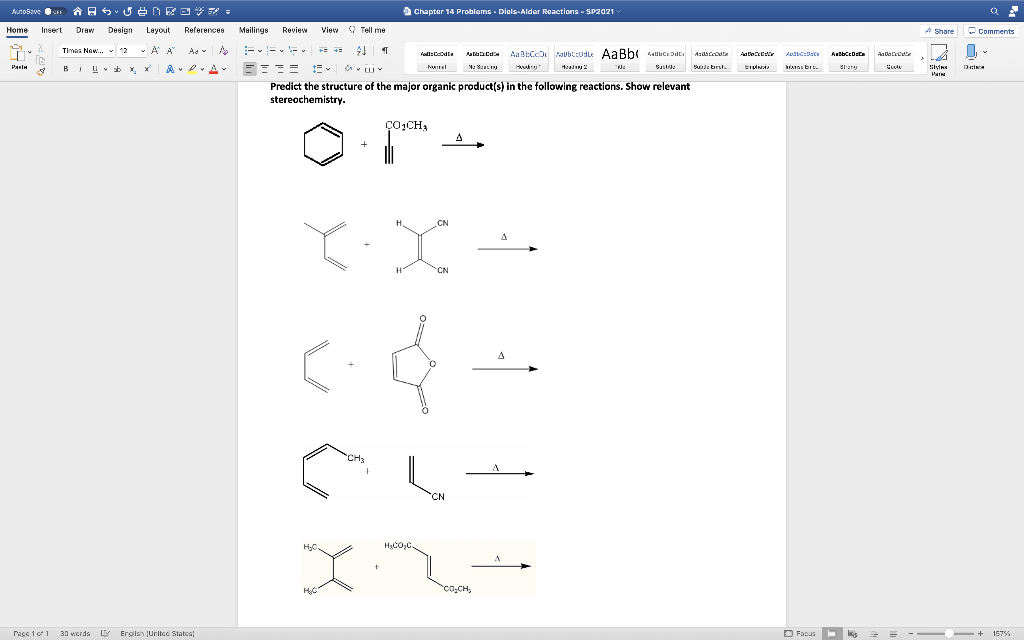Viewport: 1024px width, 640px height.
Task: Apply subscript formatting
Action: pyautogui.click(x=132, y=69)
